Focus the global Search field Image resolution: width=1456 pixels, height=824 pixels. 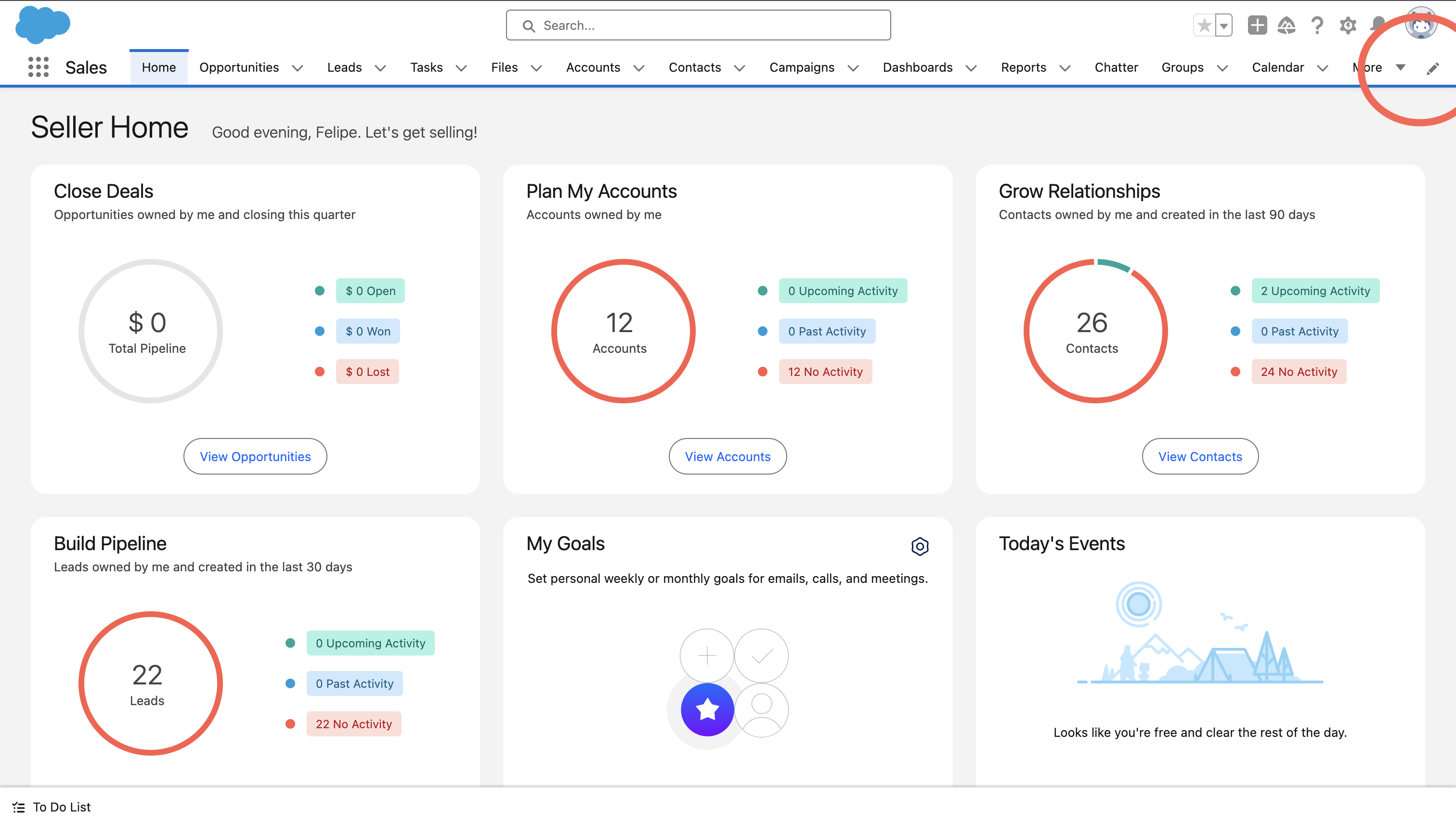tap(698, 26)
